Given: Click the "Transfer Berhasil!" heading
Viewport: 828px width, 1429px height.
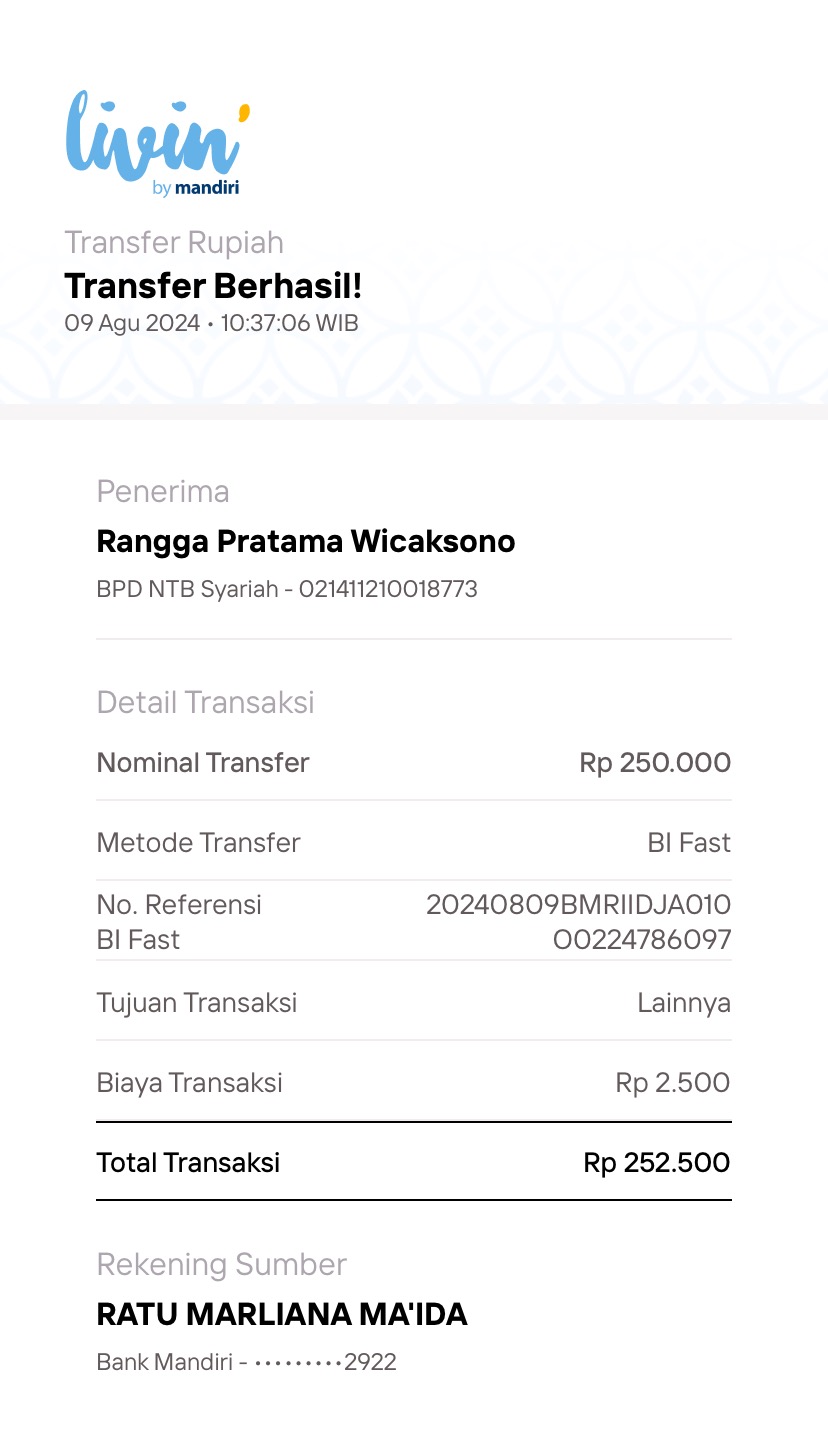Looking at the screenshot, I should 213,286.
